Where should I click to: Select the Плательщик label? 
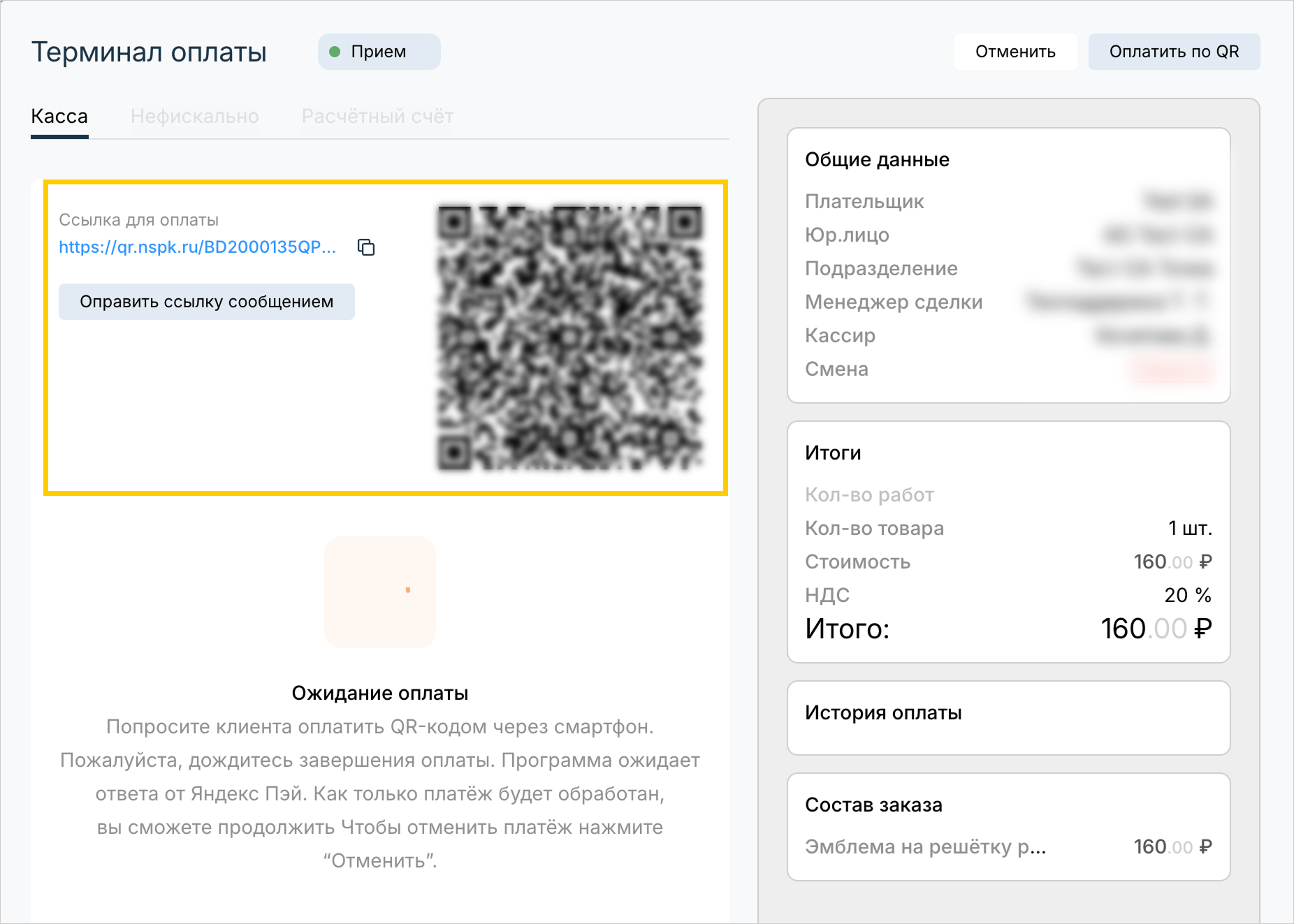(x=864, y=202)
